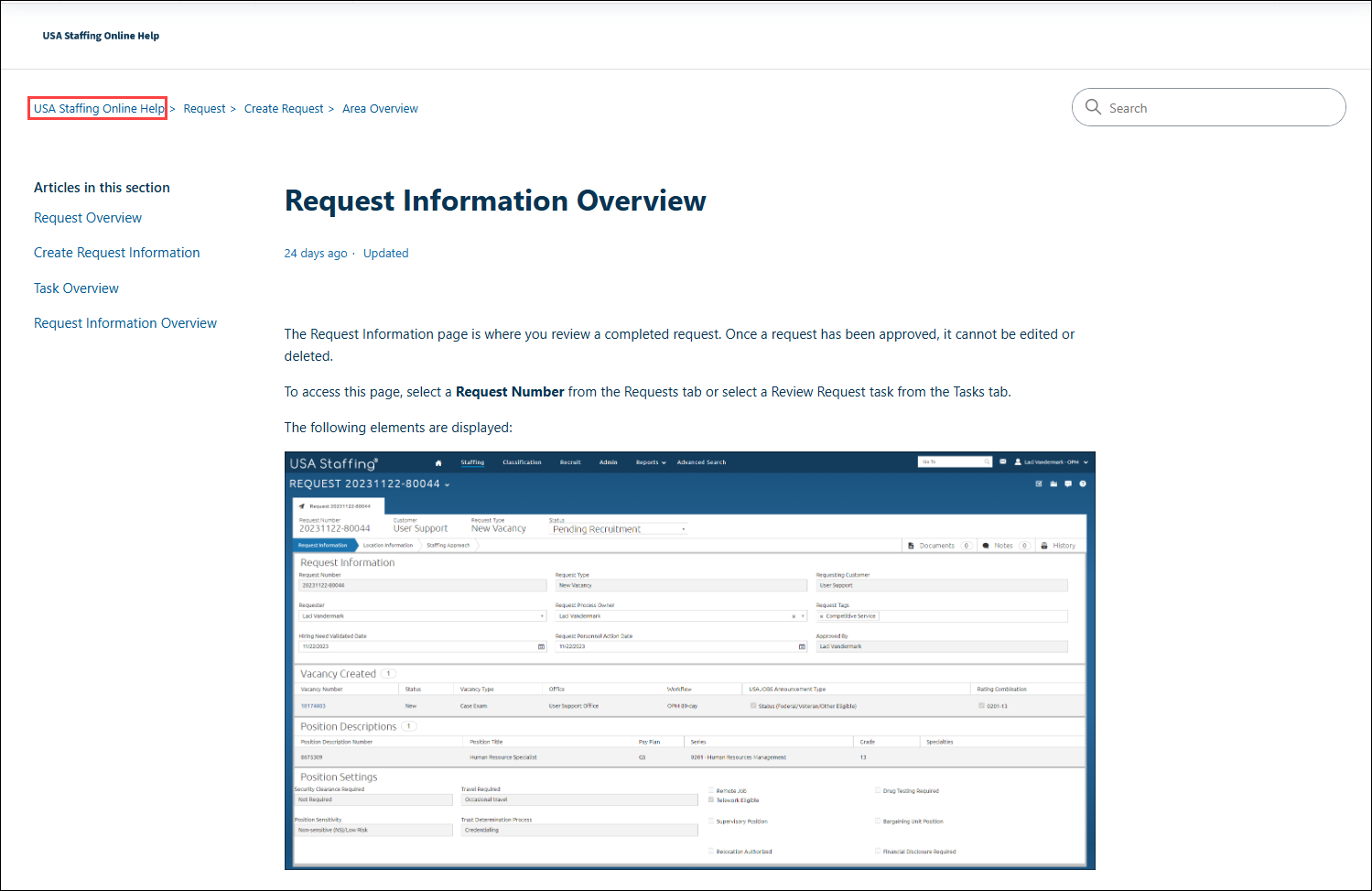Check the Drug Testing Required checkbox
Viewport: 1372px width, 891px height.
coord(877,789)
